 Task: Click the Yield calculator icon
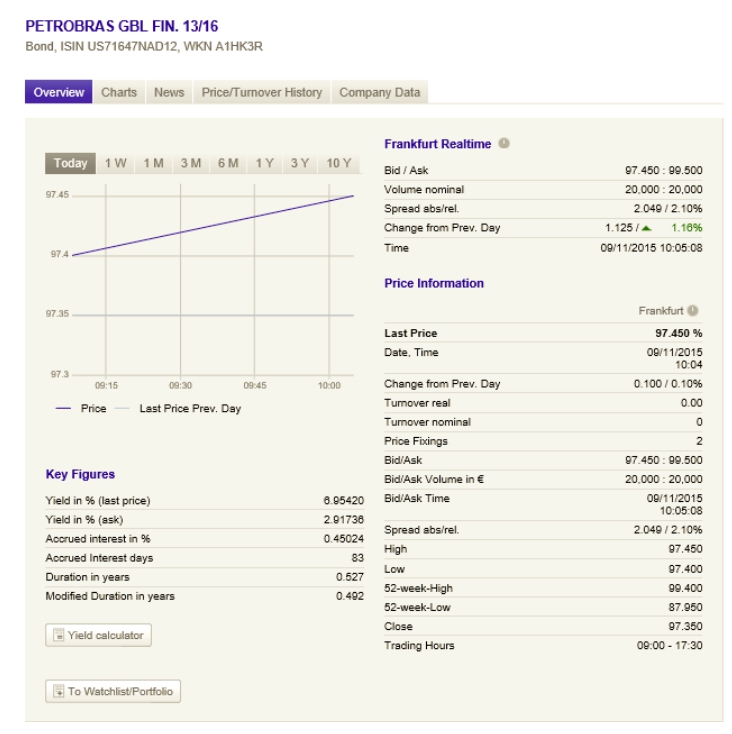pos(59,635)
